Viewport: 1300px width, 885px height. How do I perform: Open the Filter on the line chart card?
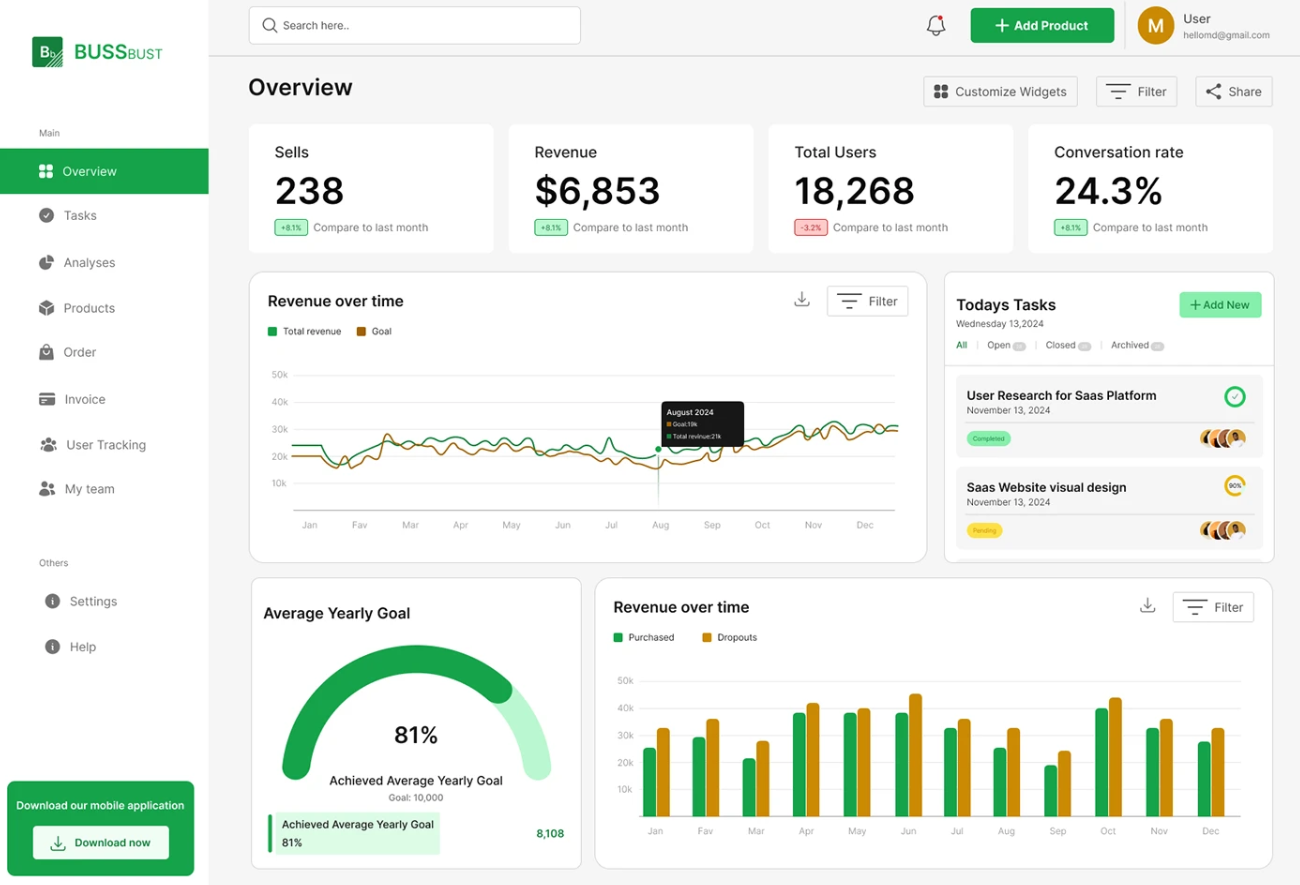(x=867, y=301)
